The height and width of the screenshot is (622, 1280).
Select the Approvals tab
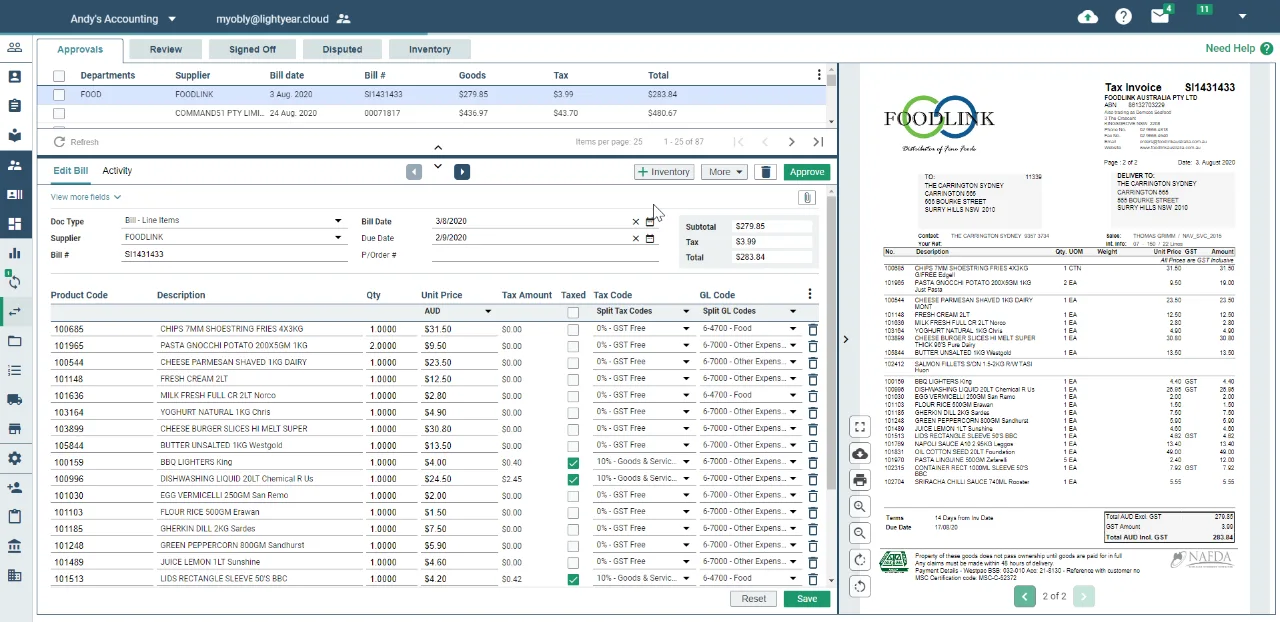tap(80, 49)
